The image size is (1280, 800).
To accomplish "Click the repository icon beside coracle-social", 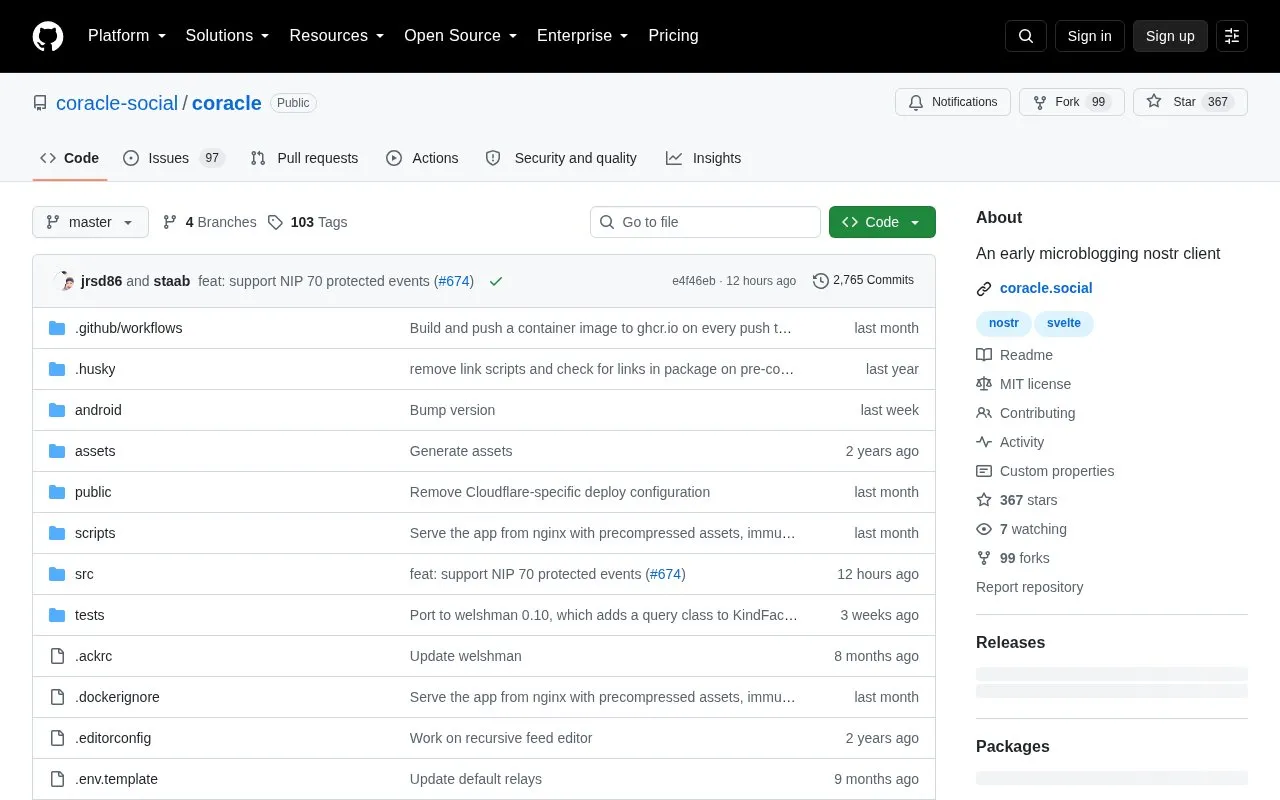I will point(40,103).
